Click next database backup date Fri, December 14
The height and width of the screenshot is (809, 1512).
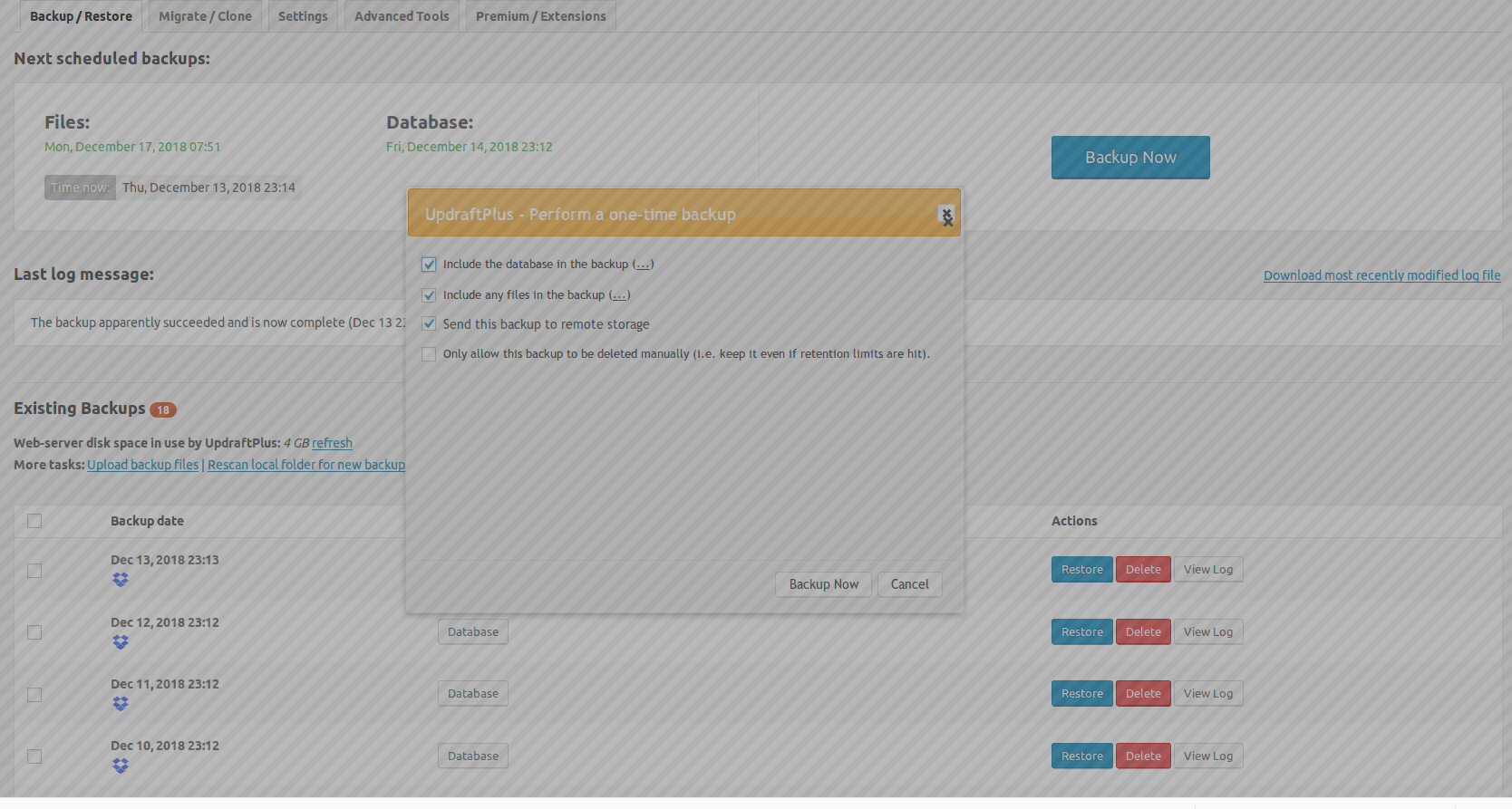click(x=470, y=147)
